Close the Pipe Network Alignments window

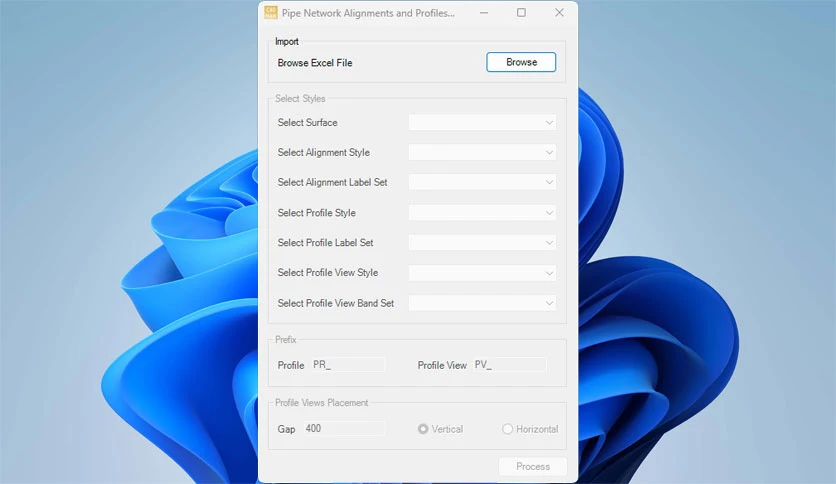[x=559, y=13]
